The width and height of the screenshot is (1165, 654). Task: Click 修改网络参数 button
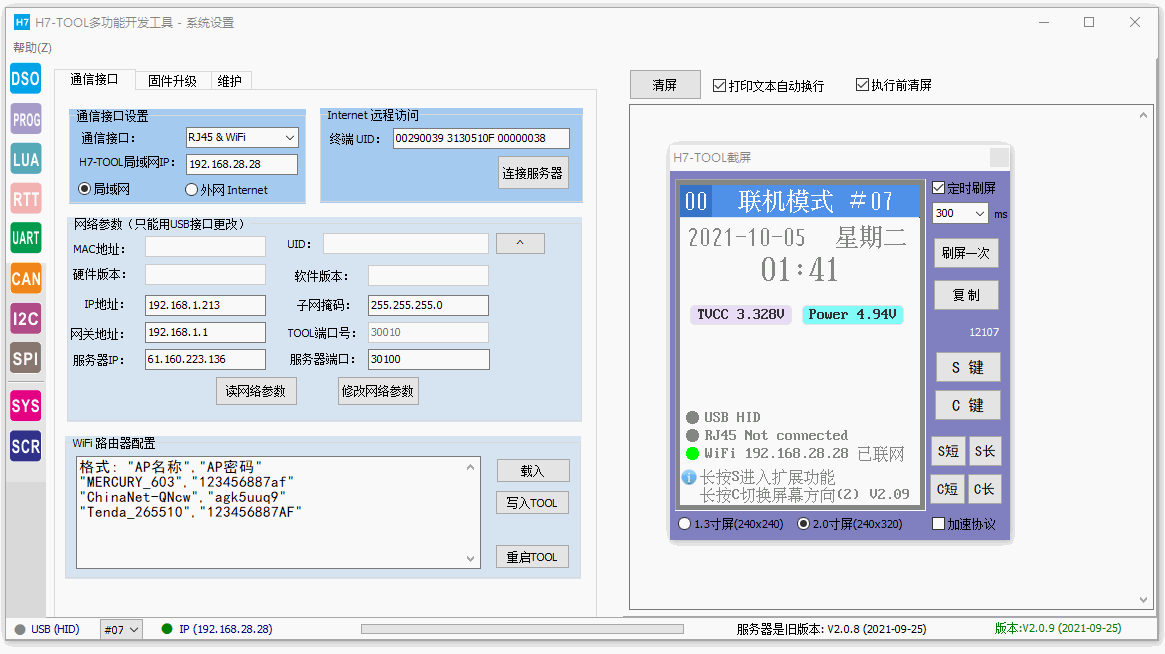pyautogui.click(x=377, y=391)
